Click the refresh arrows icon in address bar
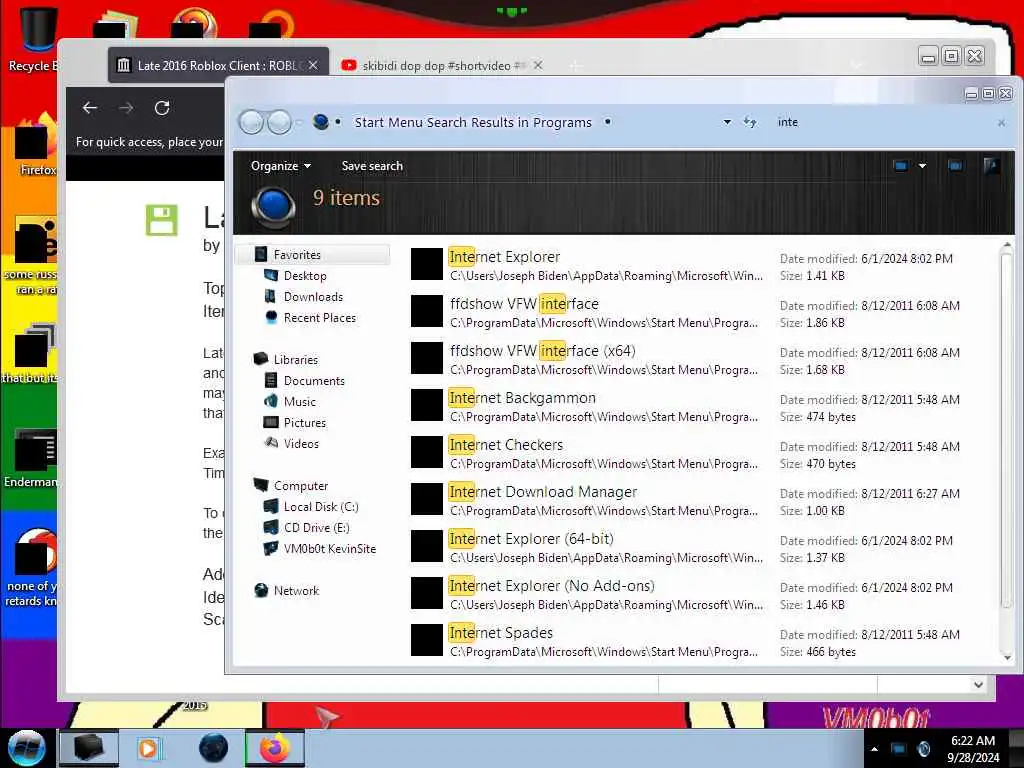The height and width of the screenshot is (768, 1024). (x=750, y=122)
